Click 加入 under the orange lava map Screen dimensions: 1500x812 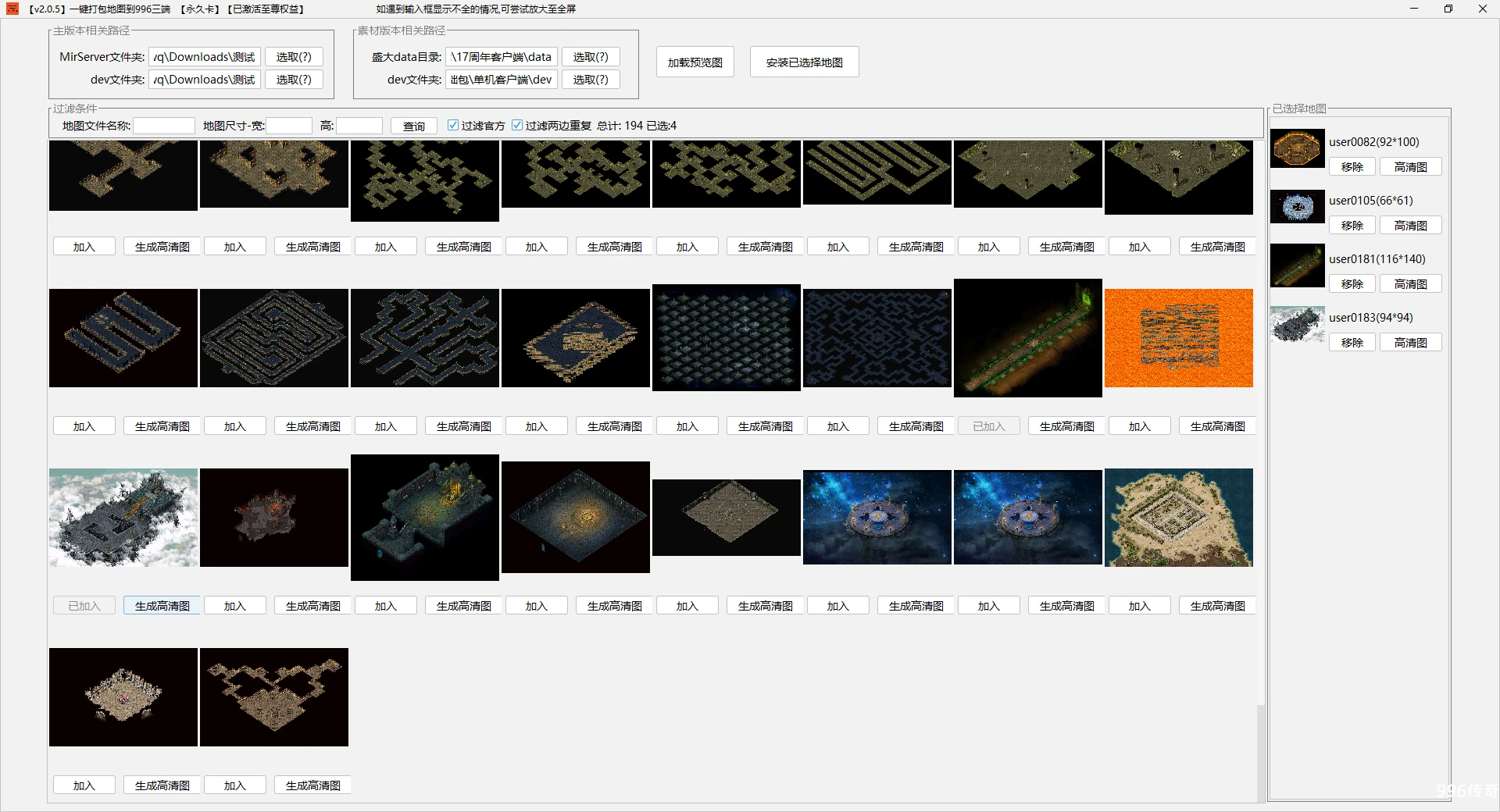tap(1140, 426)
